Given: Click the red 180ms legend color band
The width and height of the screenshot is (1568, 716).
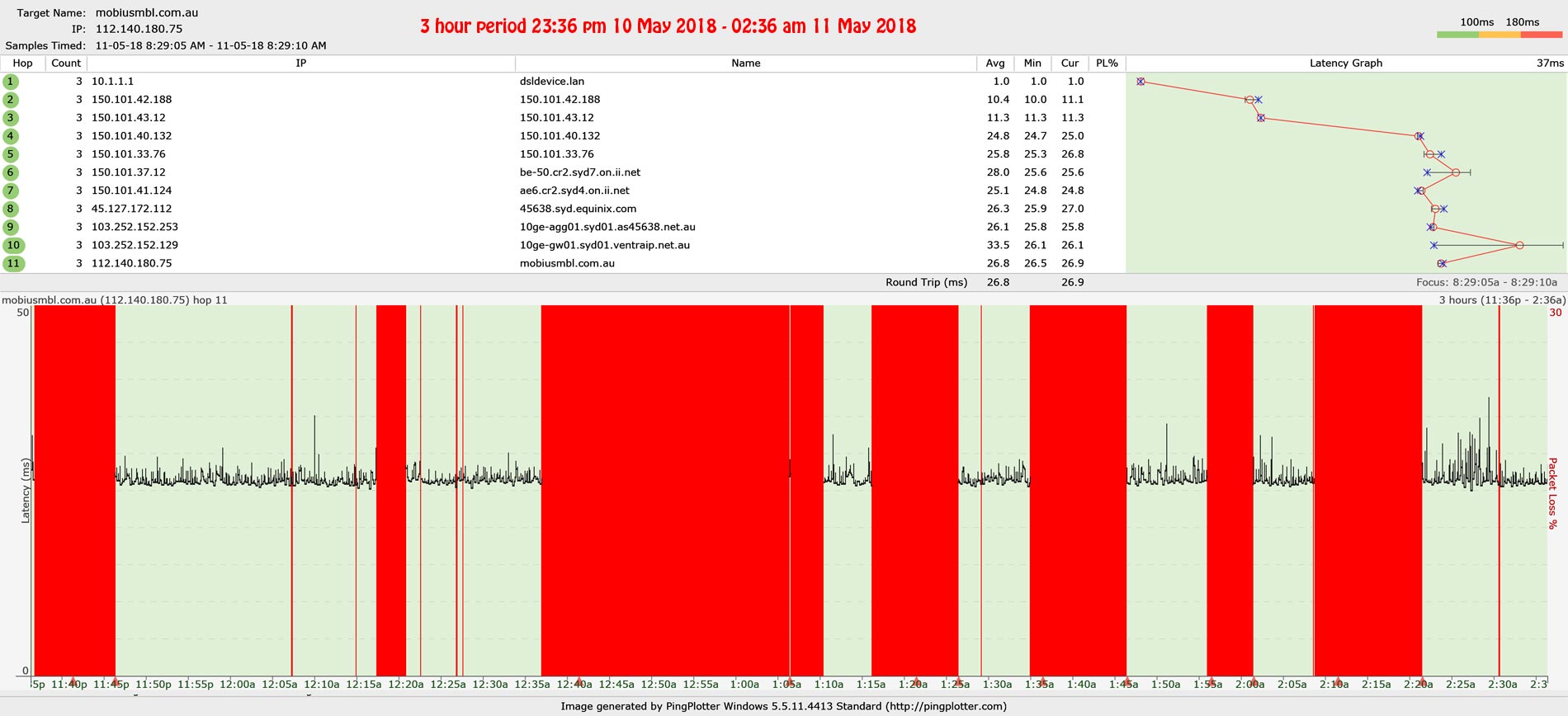Looking at the screenshot, I should click(1541, 35).
